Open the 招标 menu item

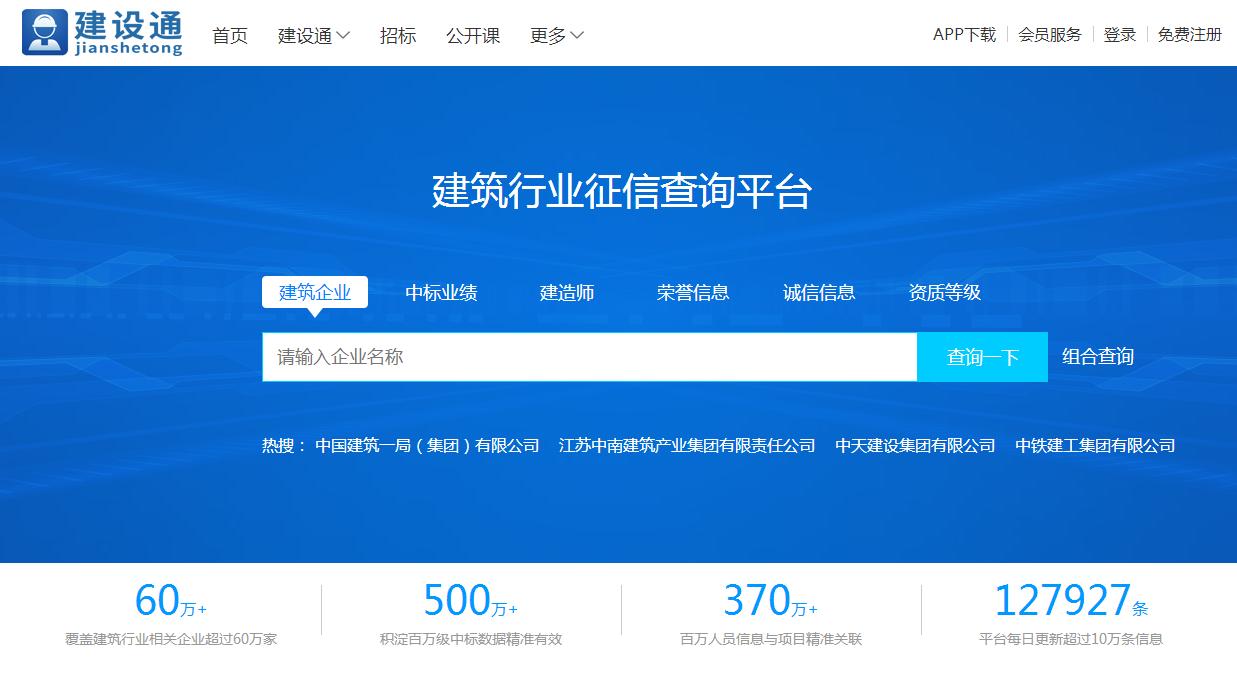click(398, 34)
